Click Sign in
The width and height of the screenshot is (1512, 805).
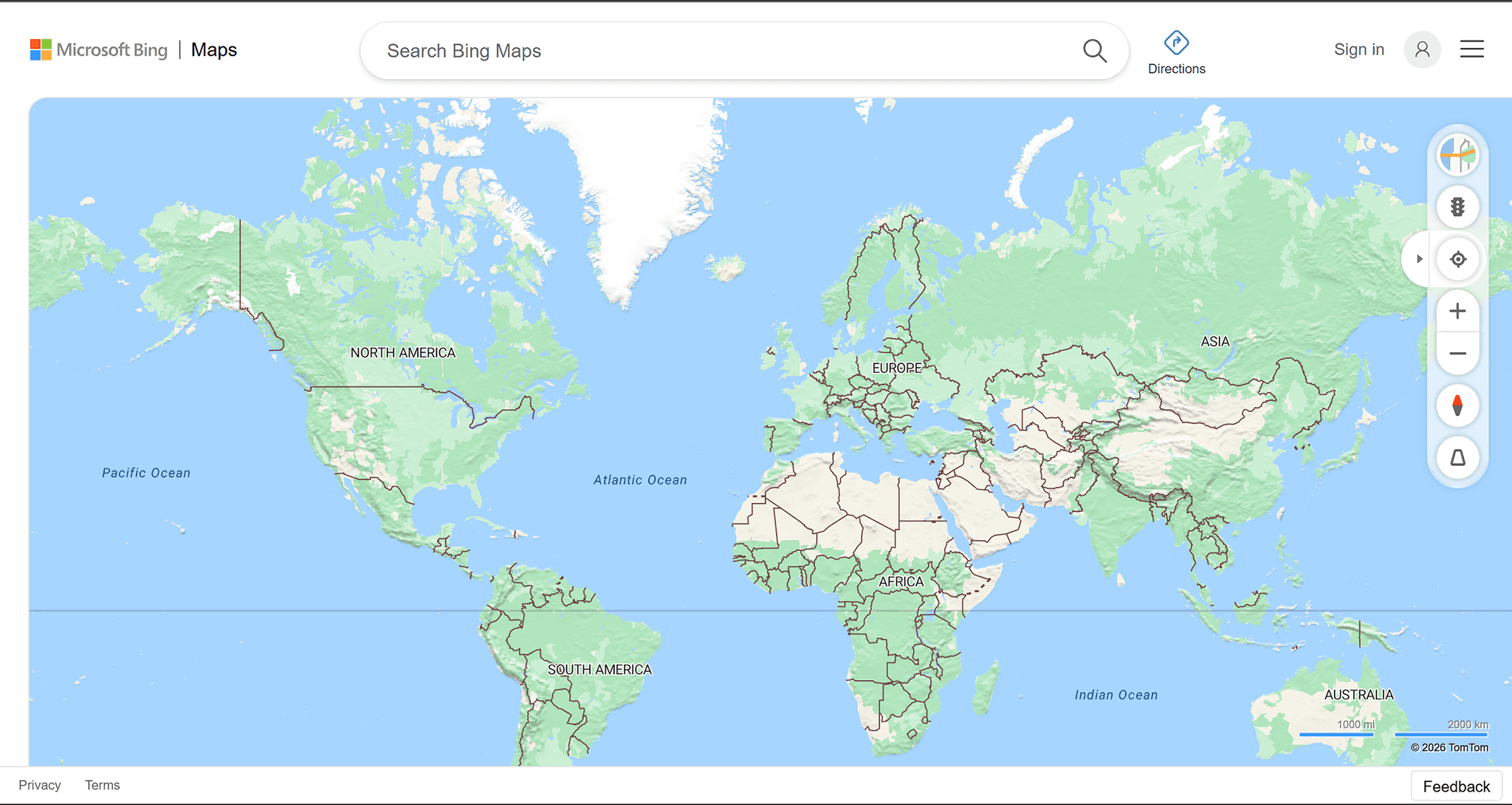[x=1358, y=49]
